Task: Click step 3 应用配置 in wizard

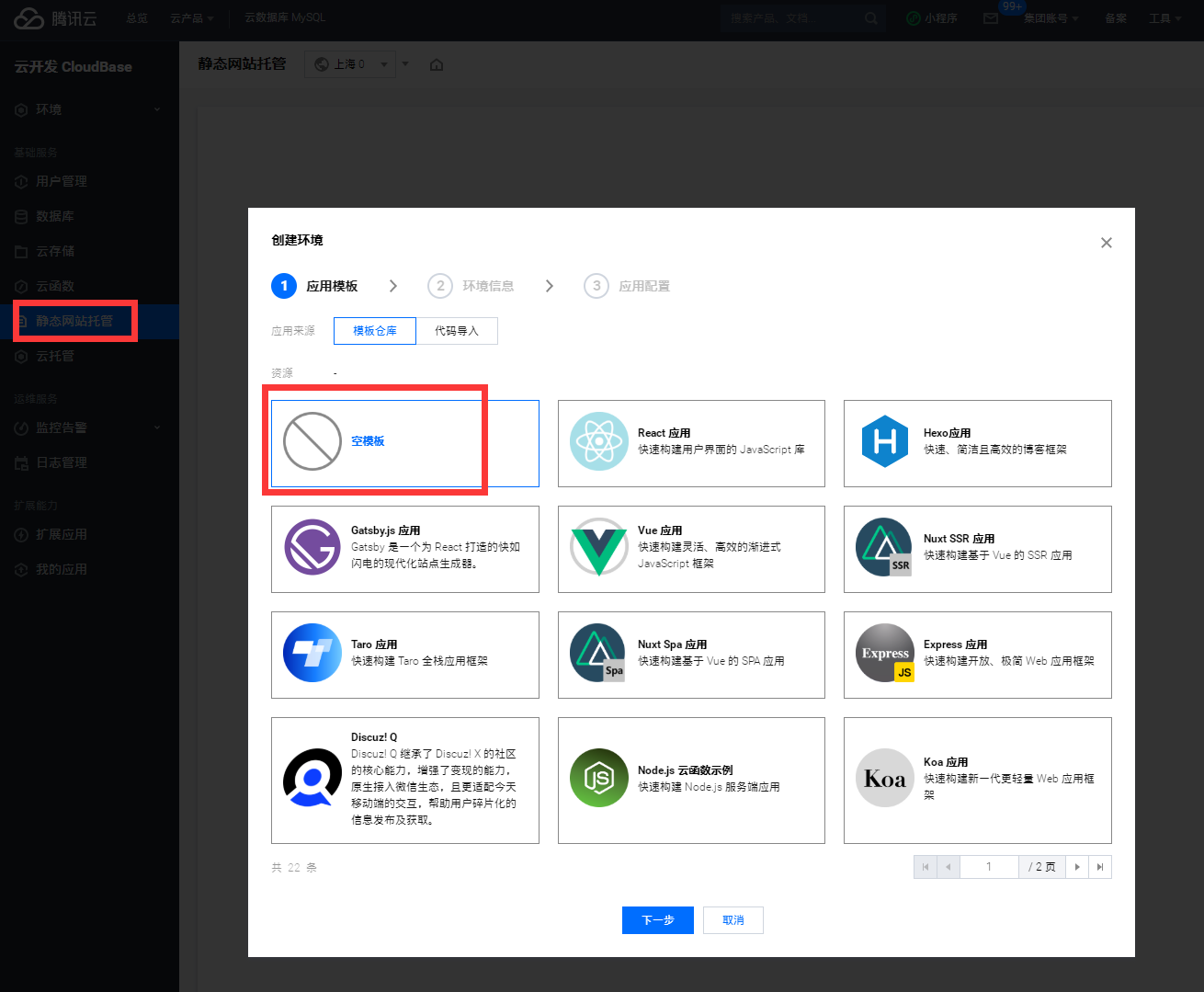Action: (x=627, y=286)
